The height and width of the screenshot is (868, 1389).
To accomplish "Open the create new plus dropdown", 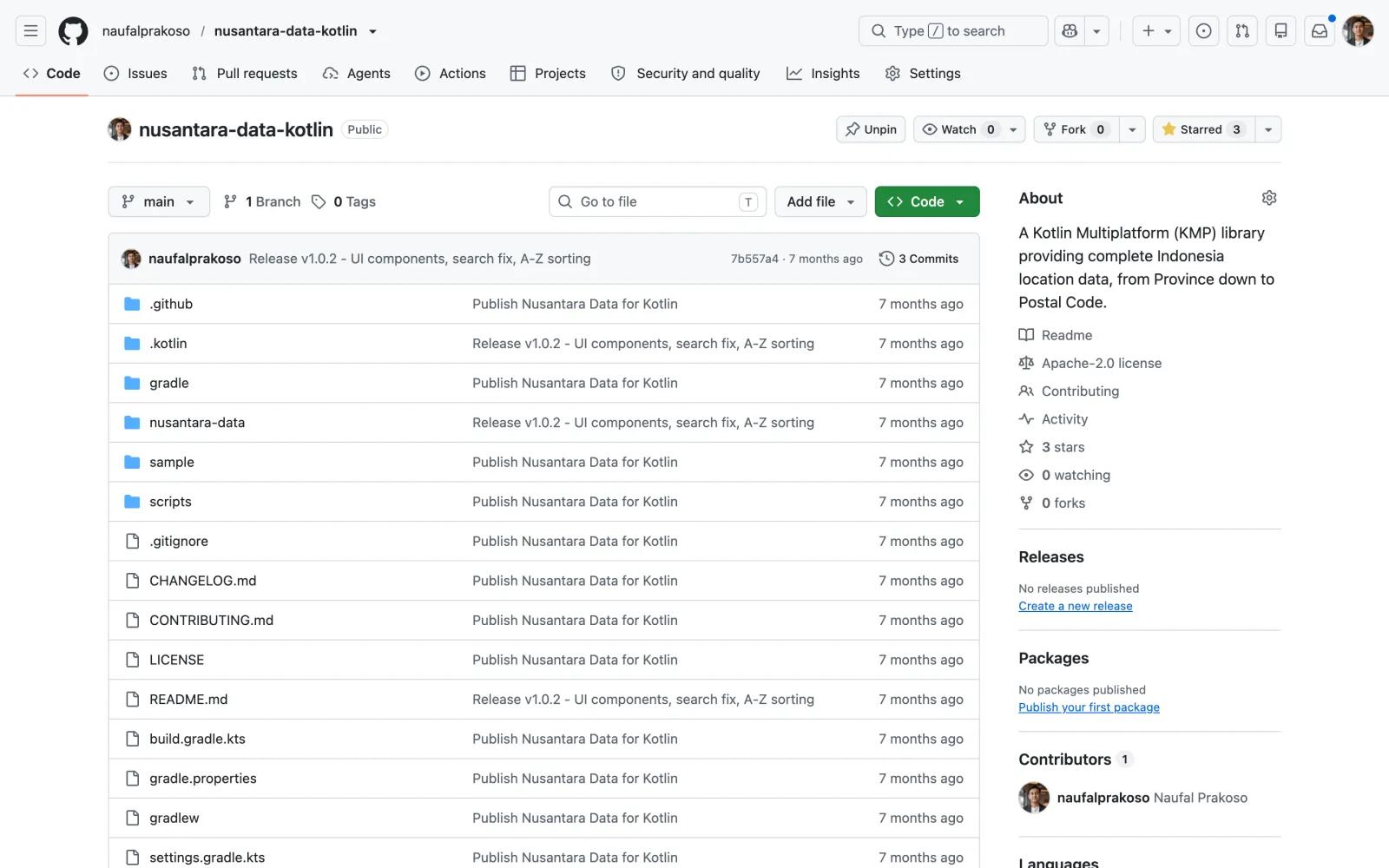I will click(x=1156, y=31).
